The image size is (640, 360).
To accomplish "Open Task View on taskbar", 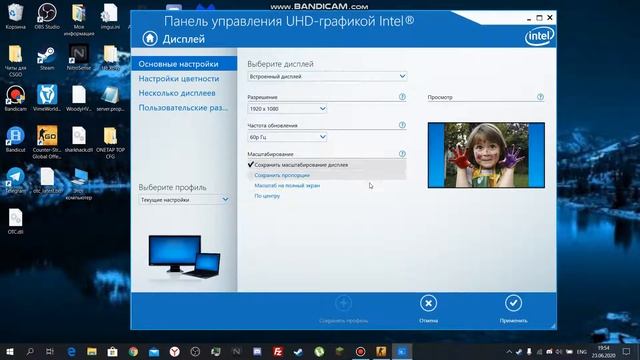I will coord(50,351).
